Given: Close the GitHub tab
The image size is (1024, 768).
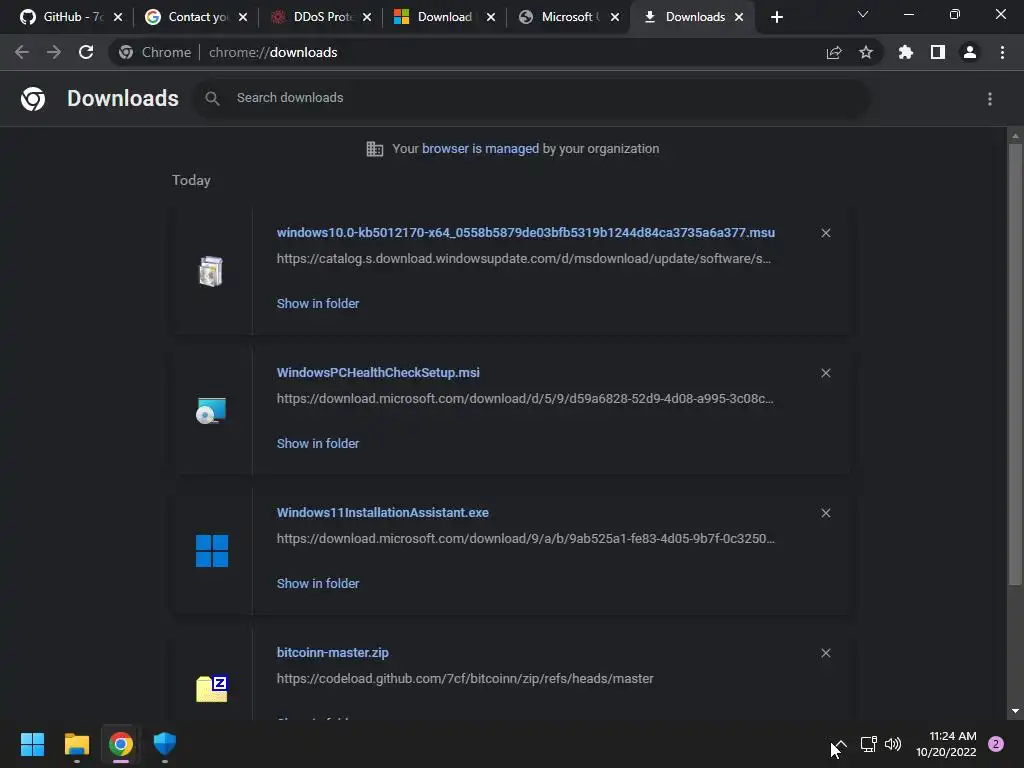Looking at the screenshot, I should [118, 17].
